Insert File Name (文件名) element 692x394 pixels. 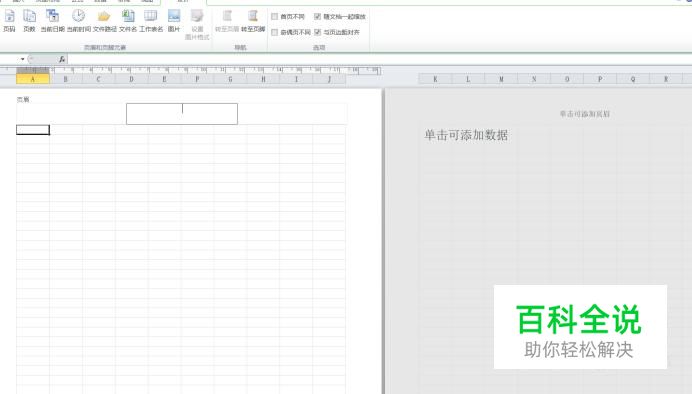pyautogui.click(x=128, y=21)
